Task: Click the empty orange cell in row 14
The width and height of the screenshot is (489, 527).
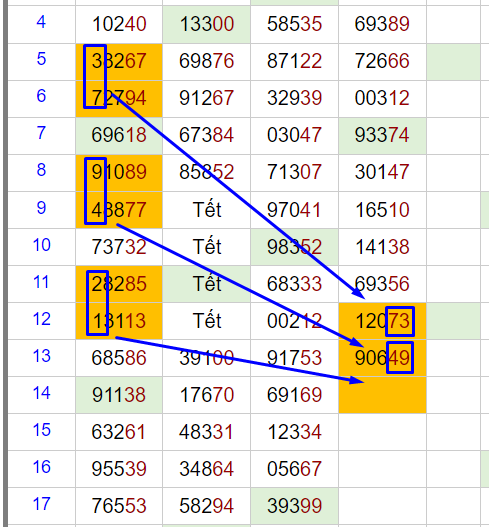Action: click(382, 395)
